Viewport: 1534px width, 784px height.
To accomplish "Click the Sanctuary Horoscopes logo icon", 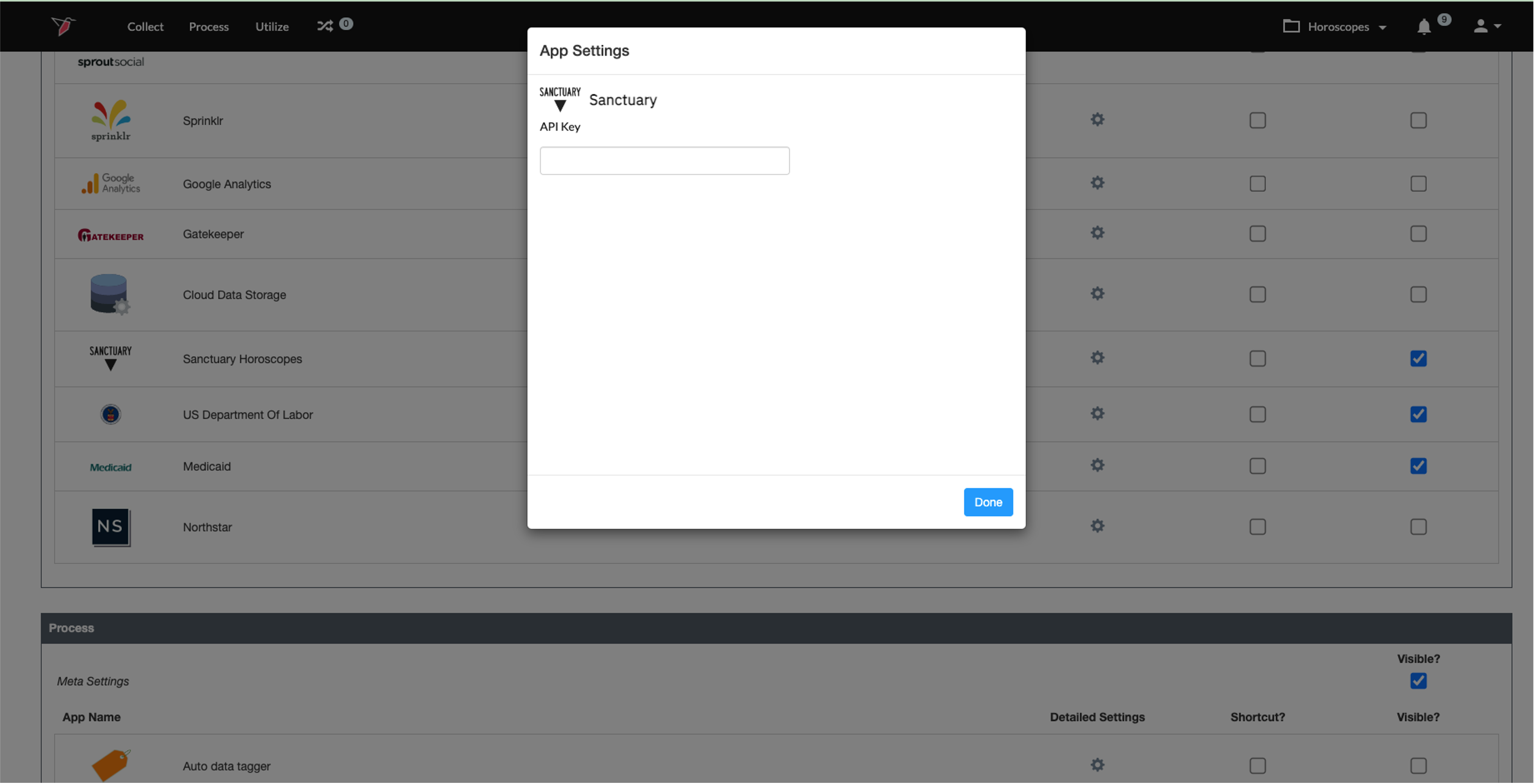I will pyautogui.click(x=110, y=358).
